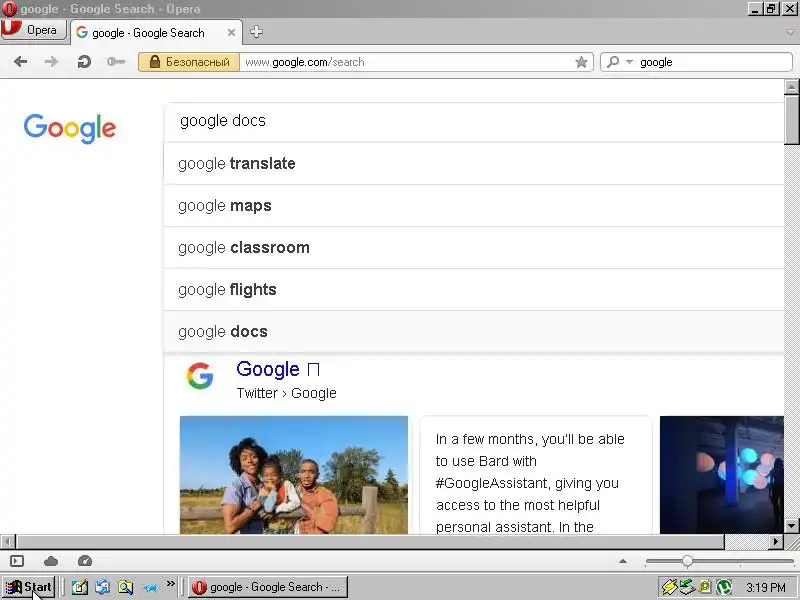Viewport: 800px width, 600px height.
Task: Click the Opera Link cloud icon
Action: (x=51, y=561)
